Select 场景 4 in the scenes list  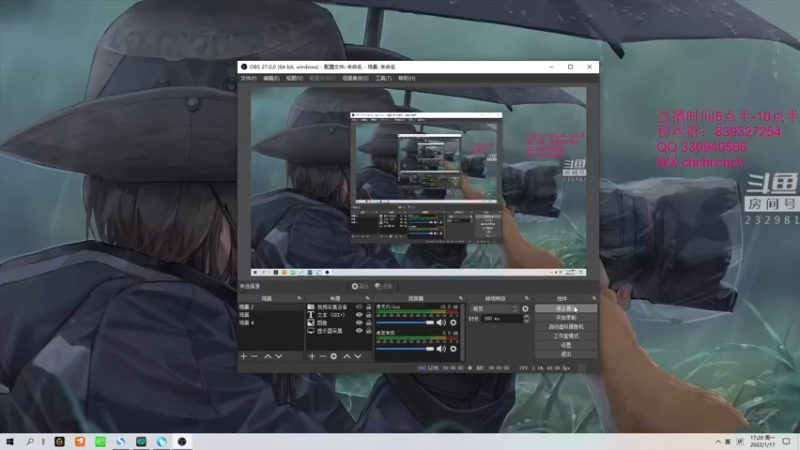[271, 322]
